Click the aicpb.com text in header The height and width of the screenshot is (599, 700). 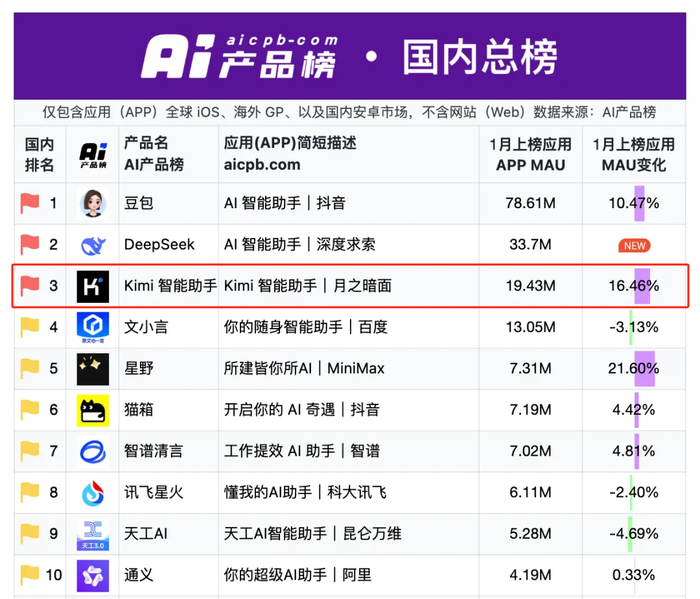point(262,165)
